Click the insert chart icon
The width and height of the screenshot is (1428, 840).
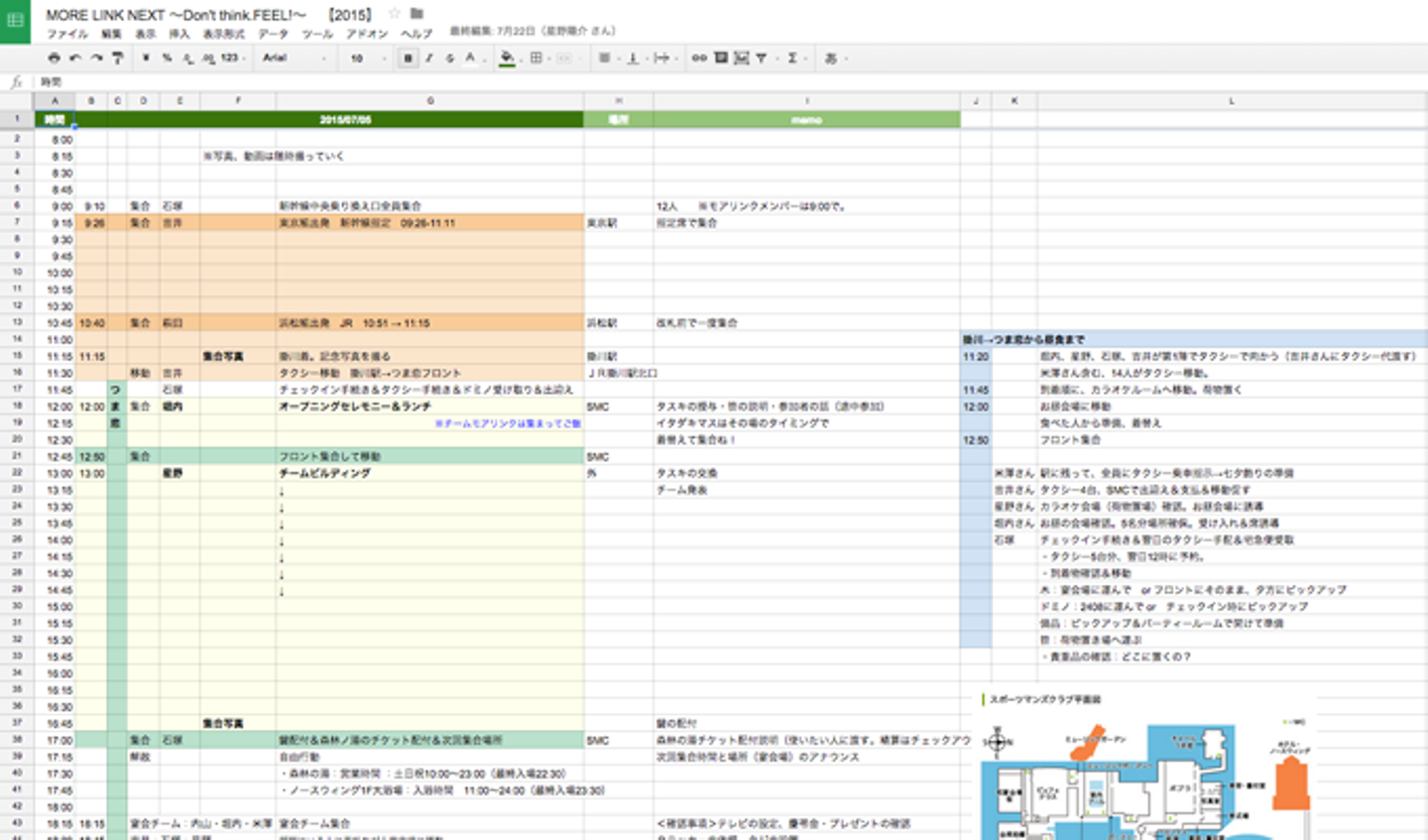741,59
